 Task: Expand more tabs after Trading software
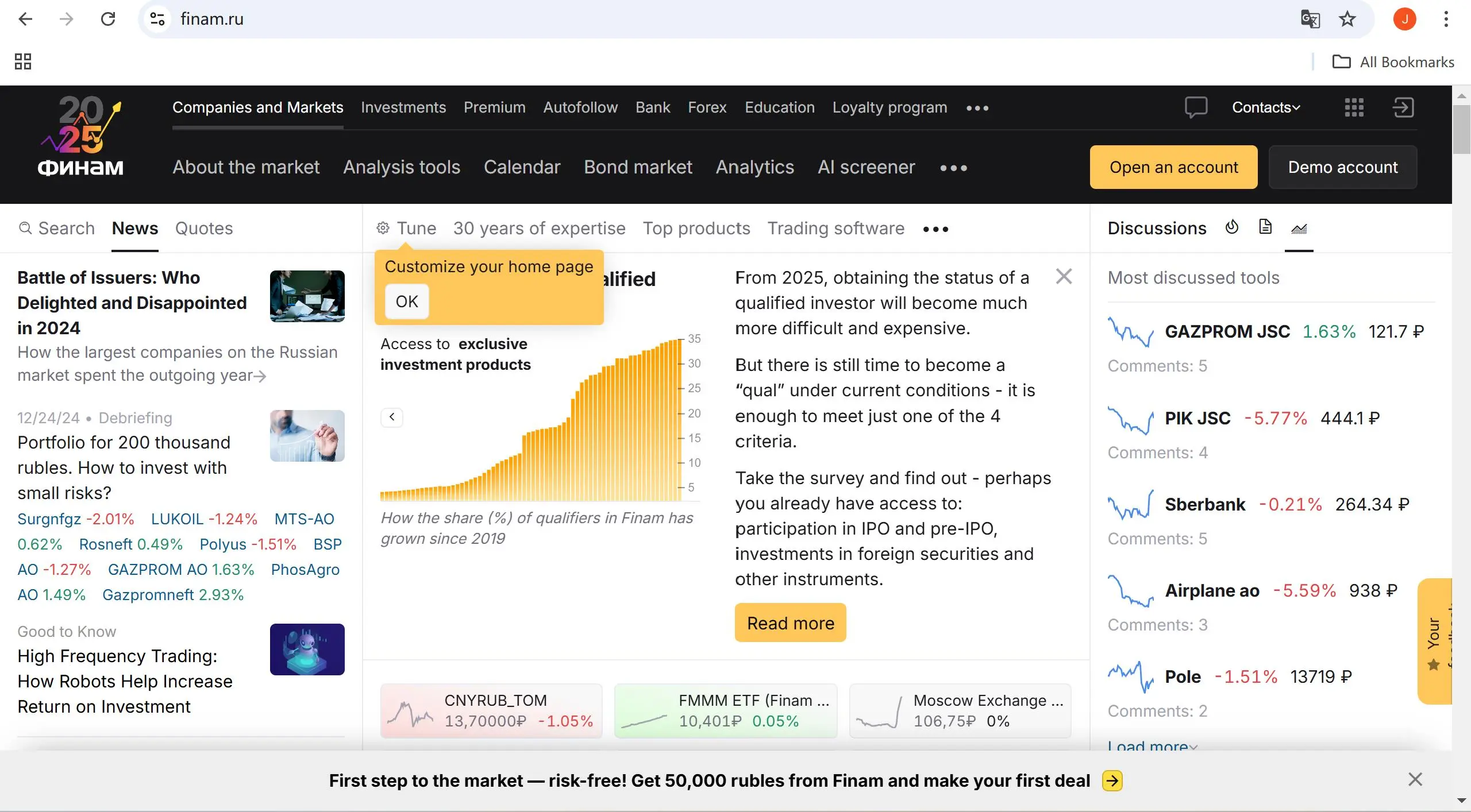tap(935, 229)
